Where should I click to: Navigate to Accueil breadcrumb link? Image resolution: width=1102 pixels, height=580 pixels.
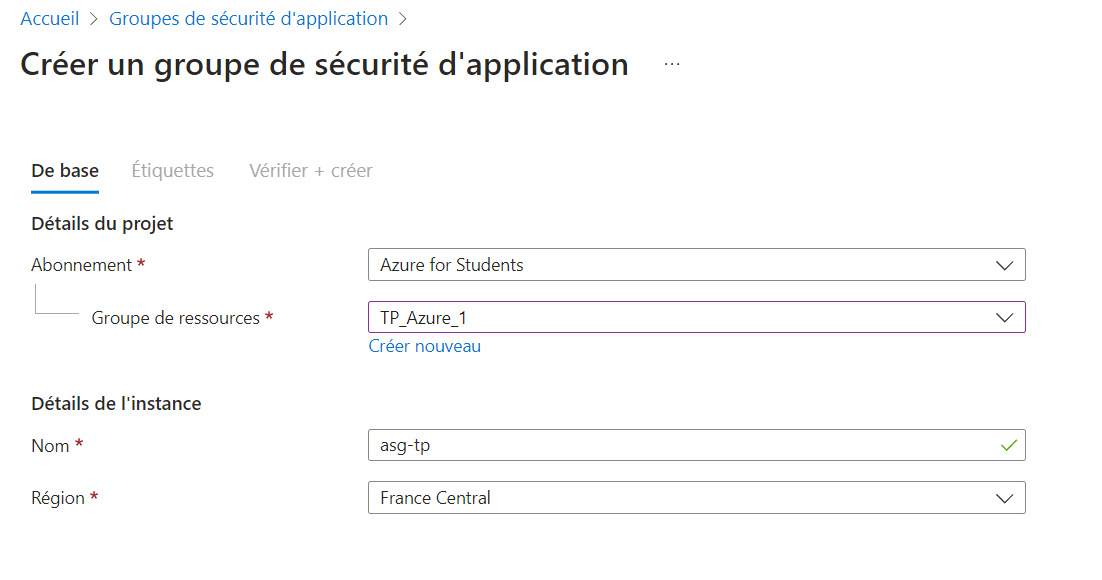click(x=50, y=19)
